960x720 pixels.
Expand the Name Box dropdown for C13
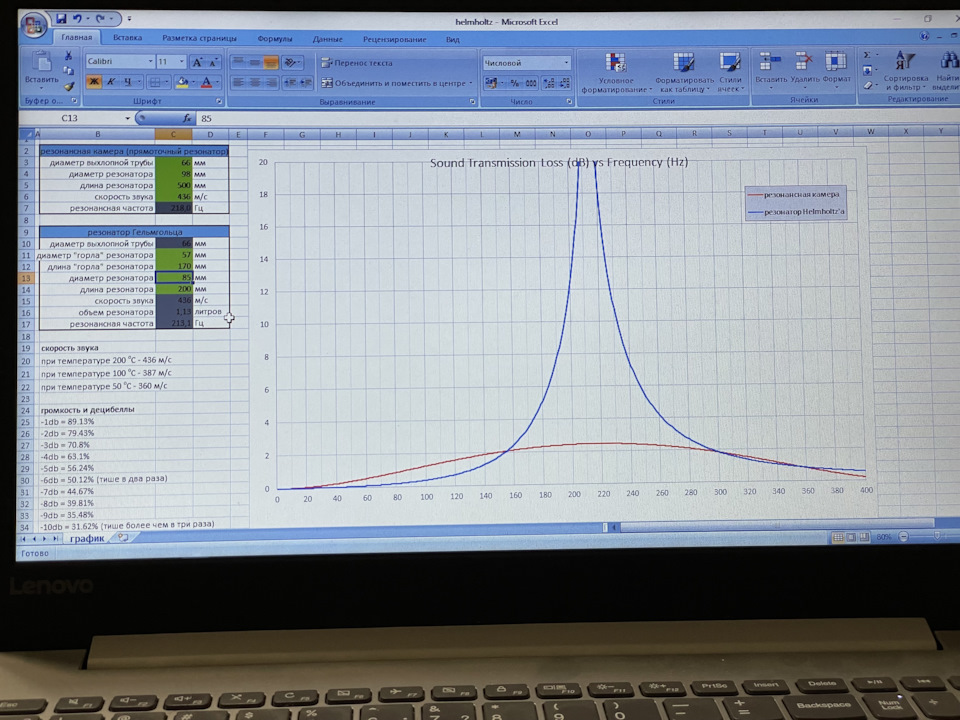[127, 118]
